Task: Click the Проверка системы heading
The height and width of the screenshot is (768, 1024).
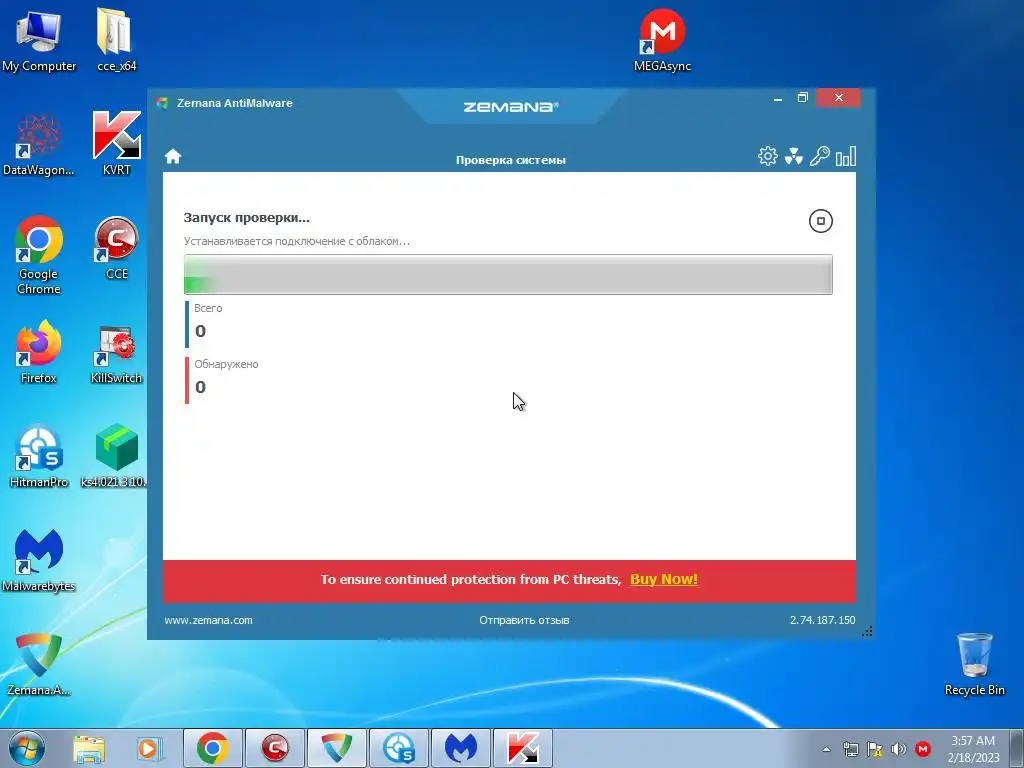Action: pos(511,160)
